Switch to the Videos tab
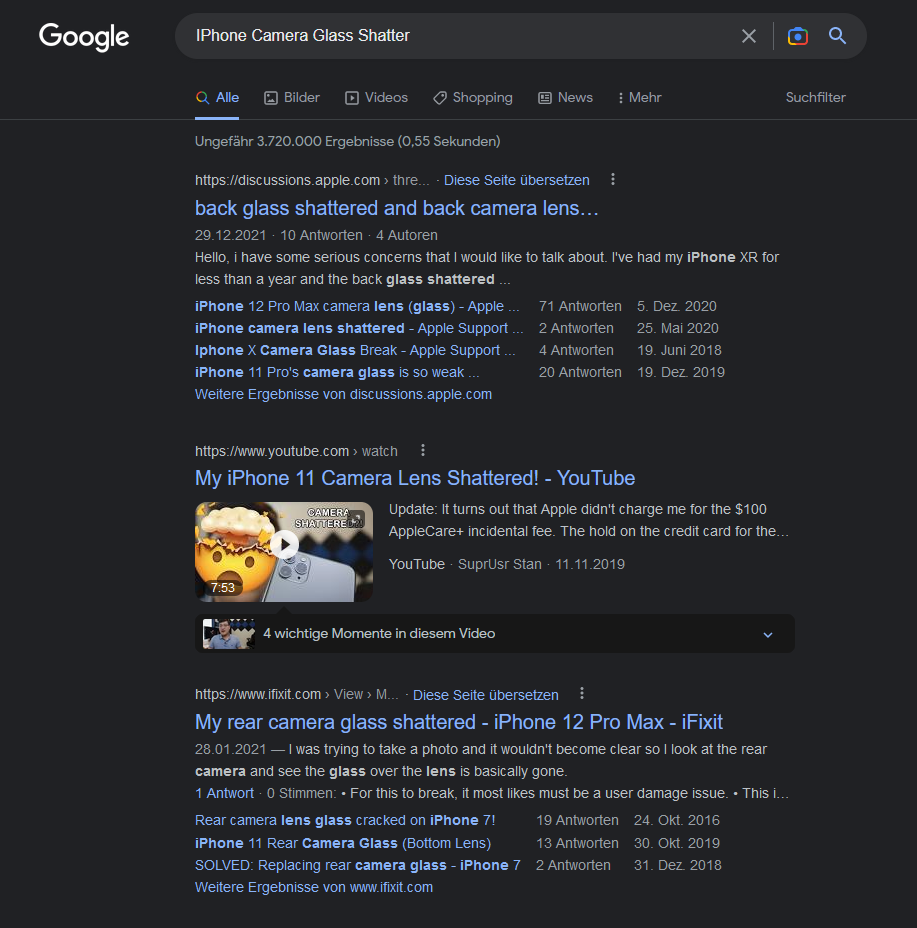Screen dimensions: 917x928 [x=377, y=98]
